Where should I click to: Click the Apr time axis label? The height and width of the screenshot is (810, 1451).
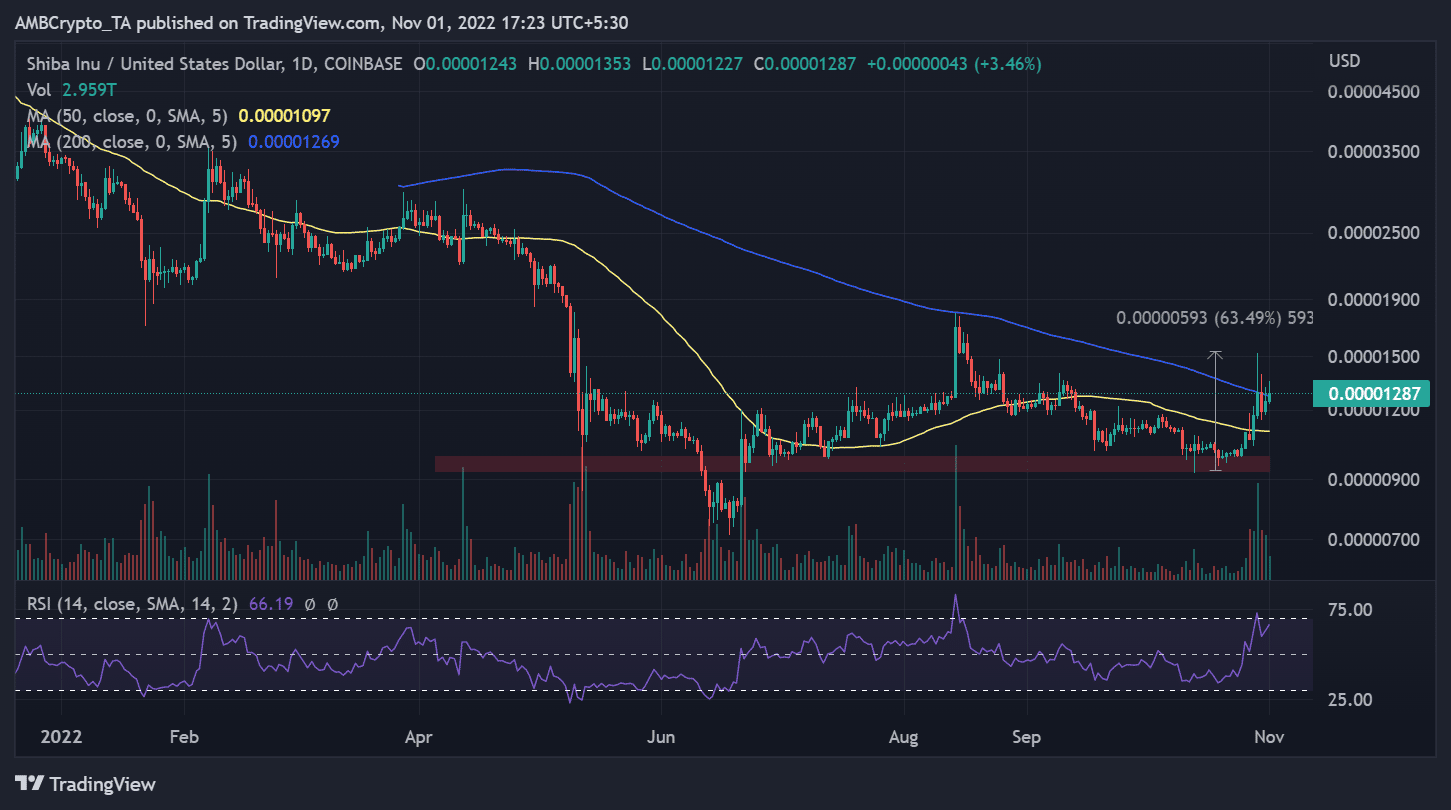click(418, 738)
